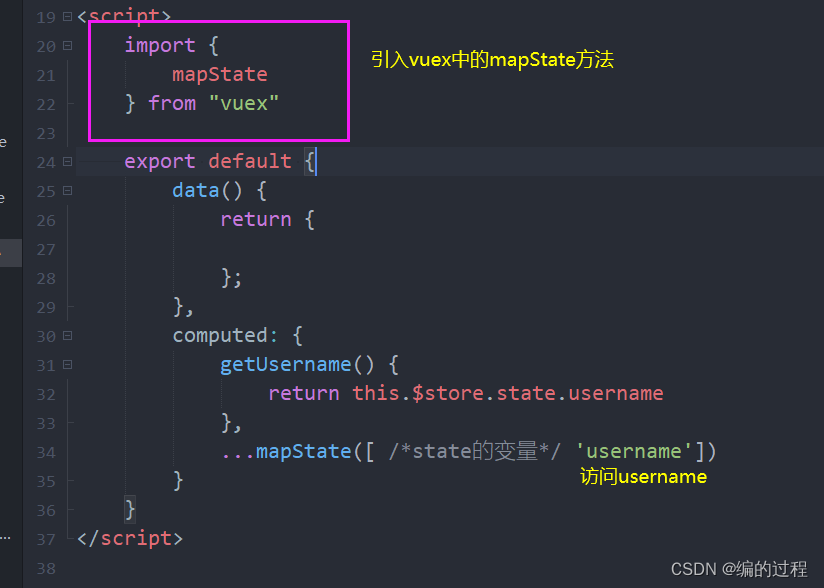
Task: Click line number 38 in the gutter
Action: 46,569
